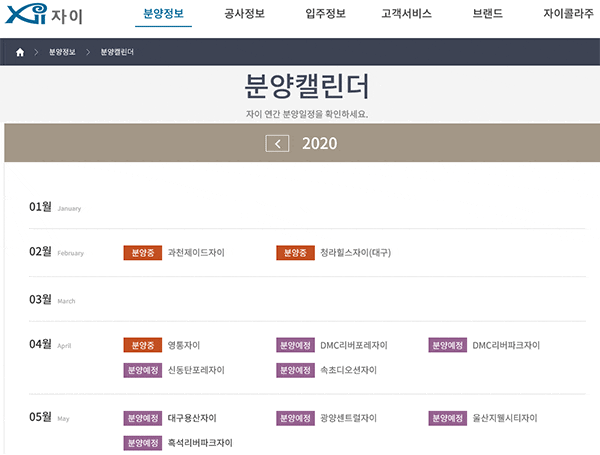Click the 분양캘린더 page title
Screen dimensions: 600x455
click(x=307, y=86)
